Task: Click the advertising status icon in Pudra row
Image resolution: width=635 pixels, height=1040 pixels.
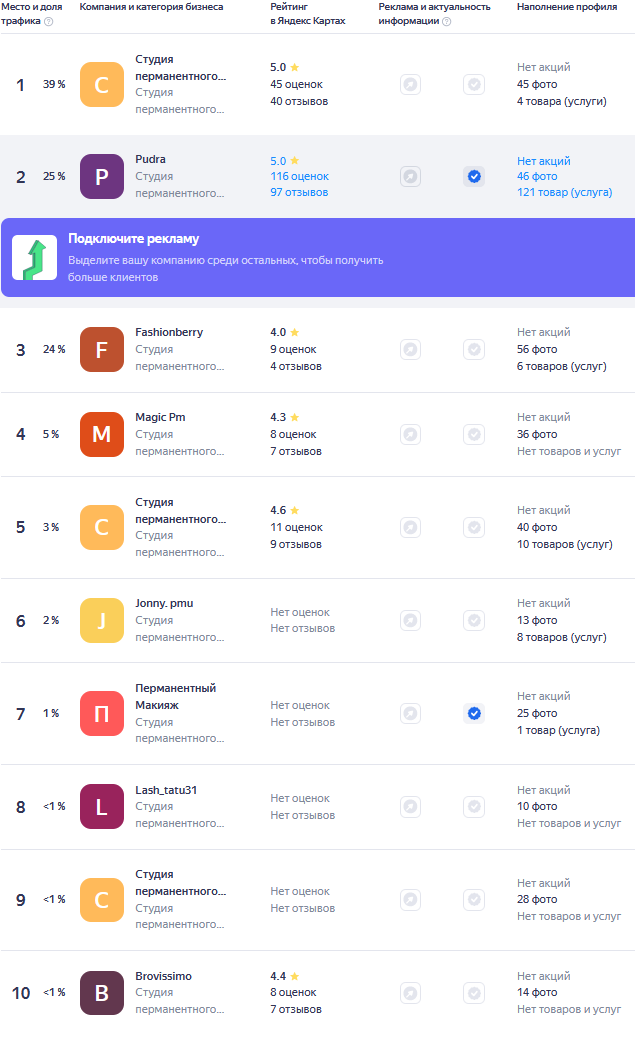Action: coord(411,176)
